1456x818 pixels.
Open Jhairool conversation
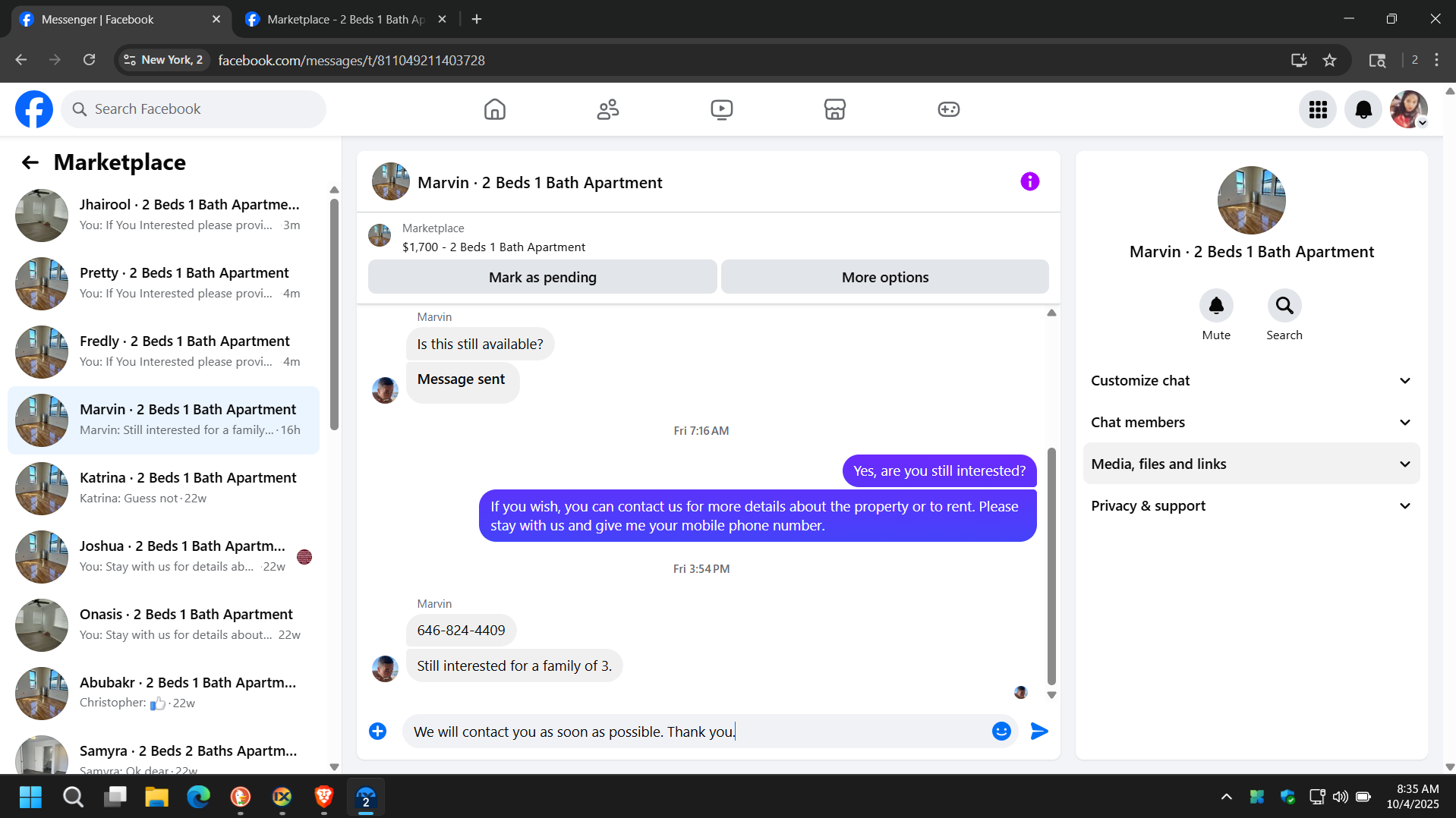(163, 215)
